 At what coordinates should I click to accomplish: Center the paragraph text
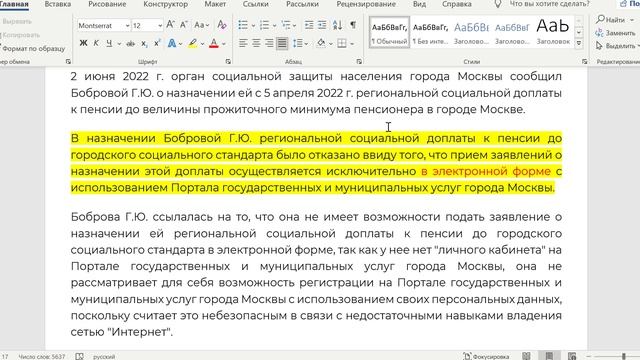pos(256,43)
